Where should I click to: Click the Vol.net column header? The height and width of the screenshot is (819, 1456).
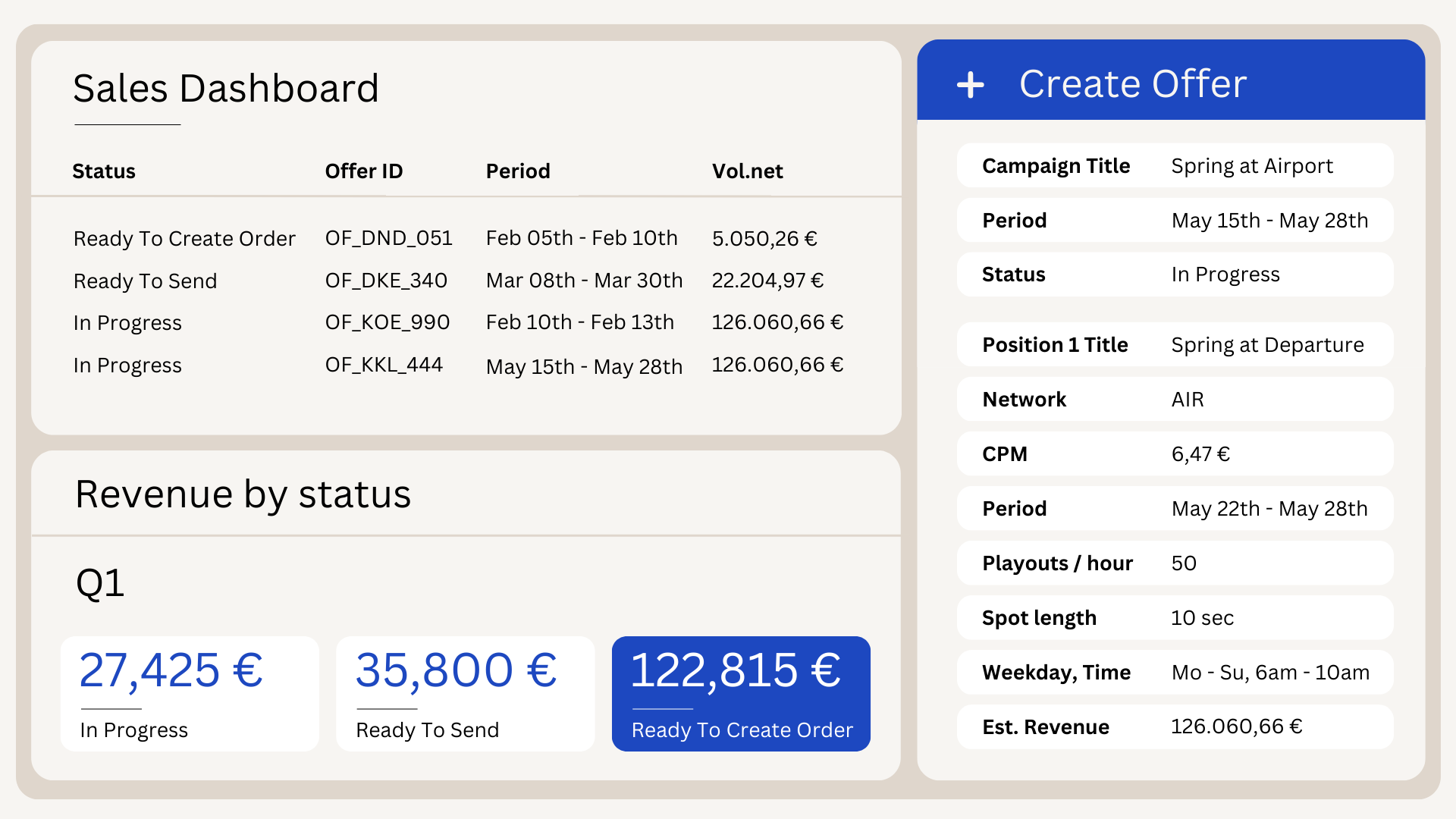pos(747,171)
